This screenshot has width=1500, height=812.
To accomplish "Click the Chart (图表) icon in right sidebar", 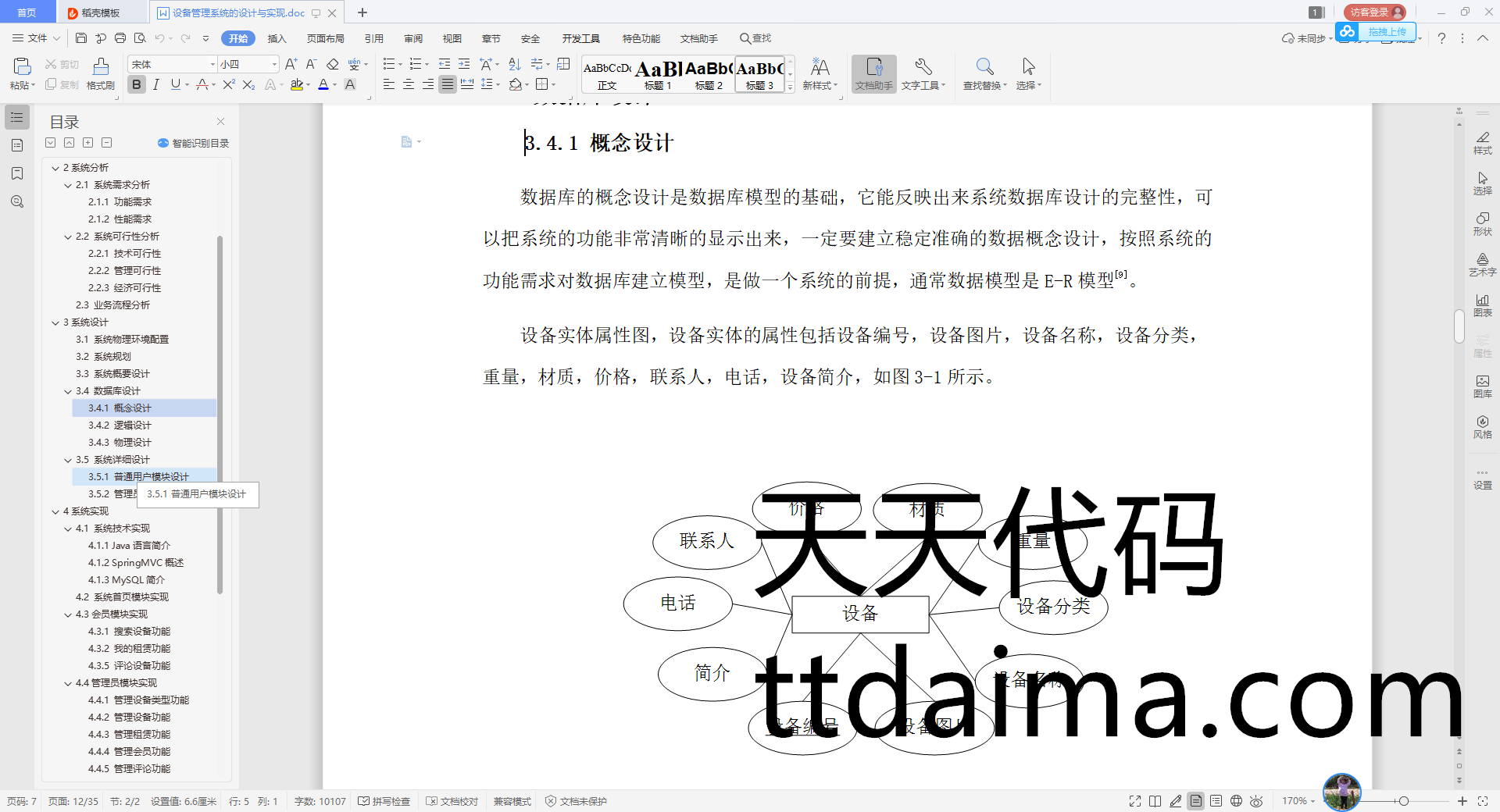I will [1482, 304].
